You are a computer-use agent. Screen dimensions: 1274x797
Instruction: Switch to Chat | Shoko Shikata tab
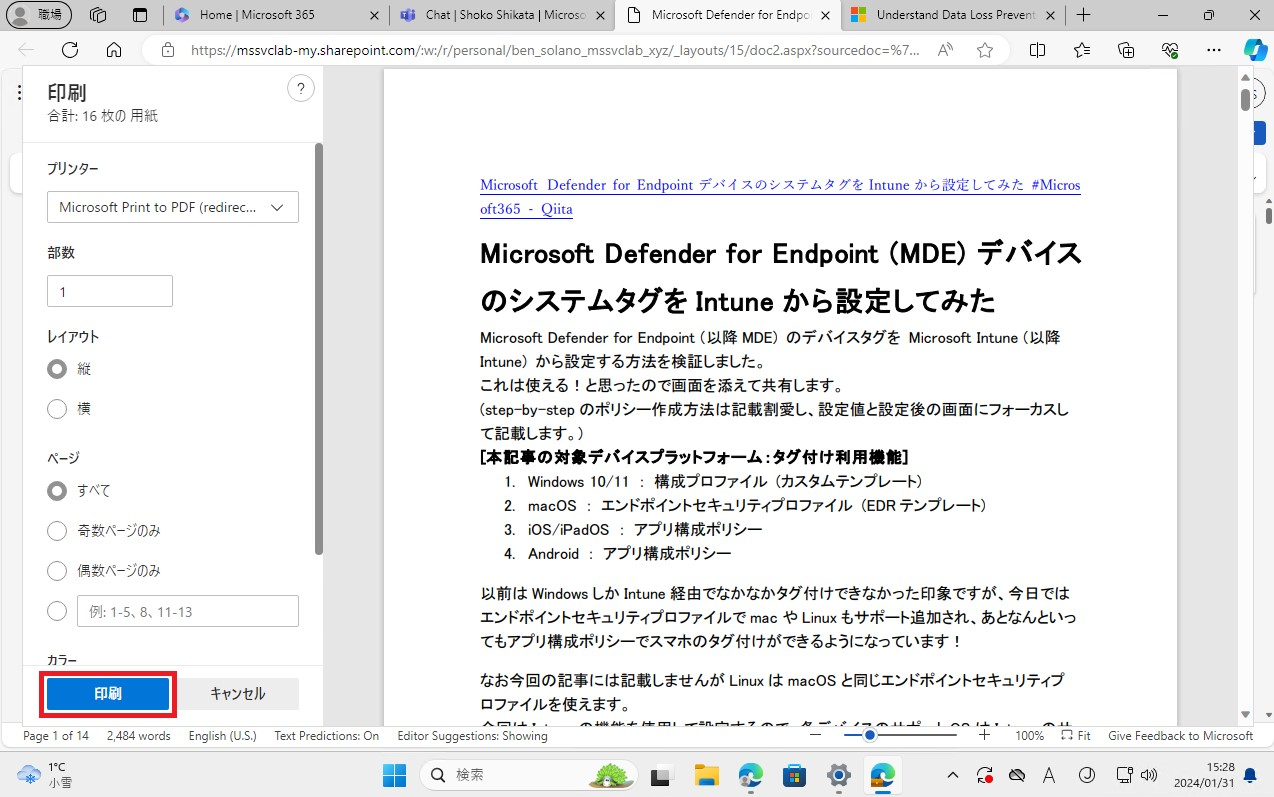pos(501,15)
